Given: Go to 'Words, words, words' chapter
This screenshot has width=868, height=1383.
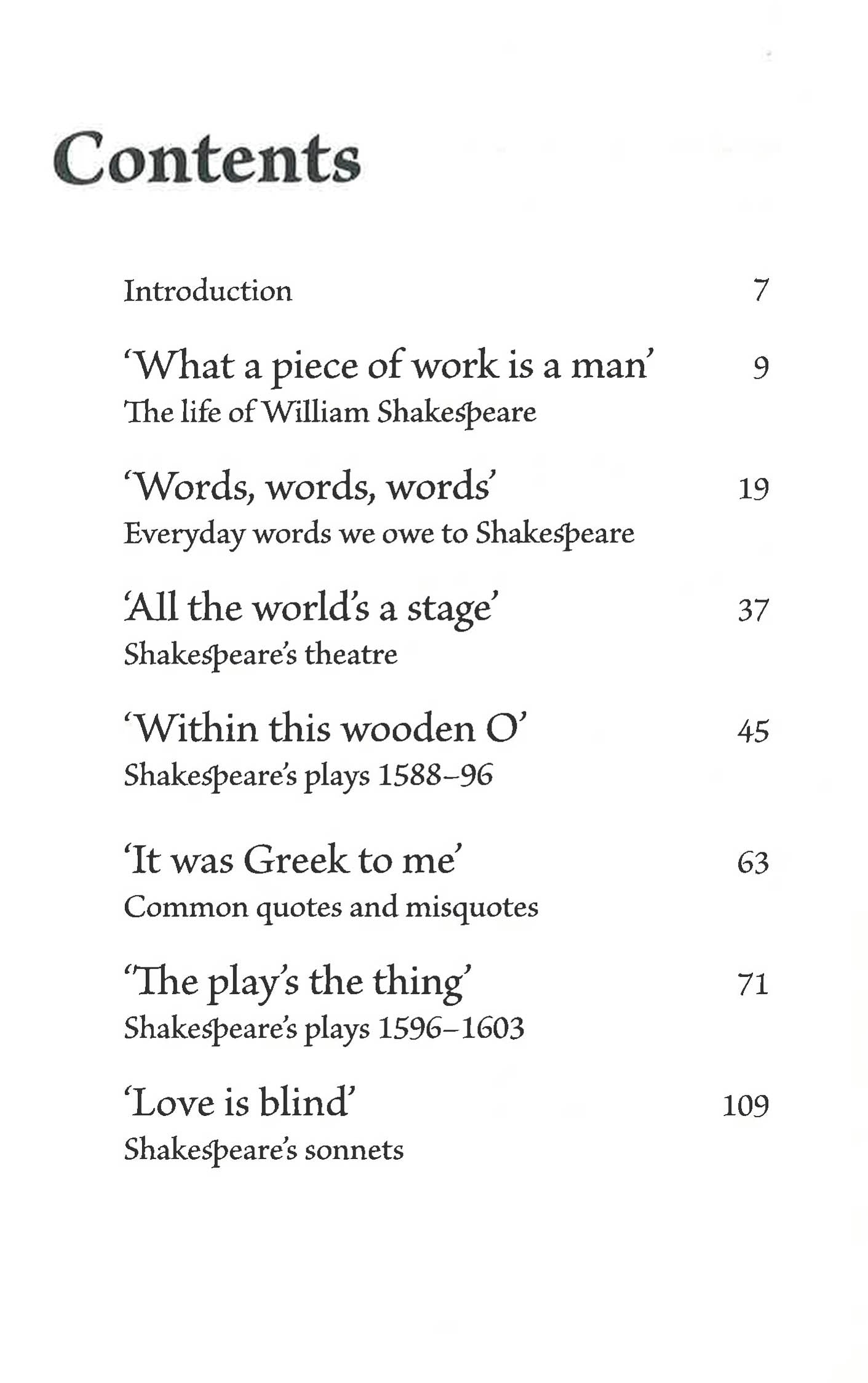Looking at the screenshot, I should pos(309,487).
